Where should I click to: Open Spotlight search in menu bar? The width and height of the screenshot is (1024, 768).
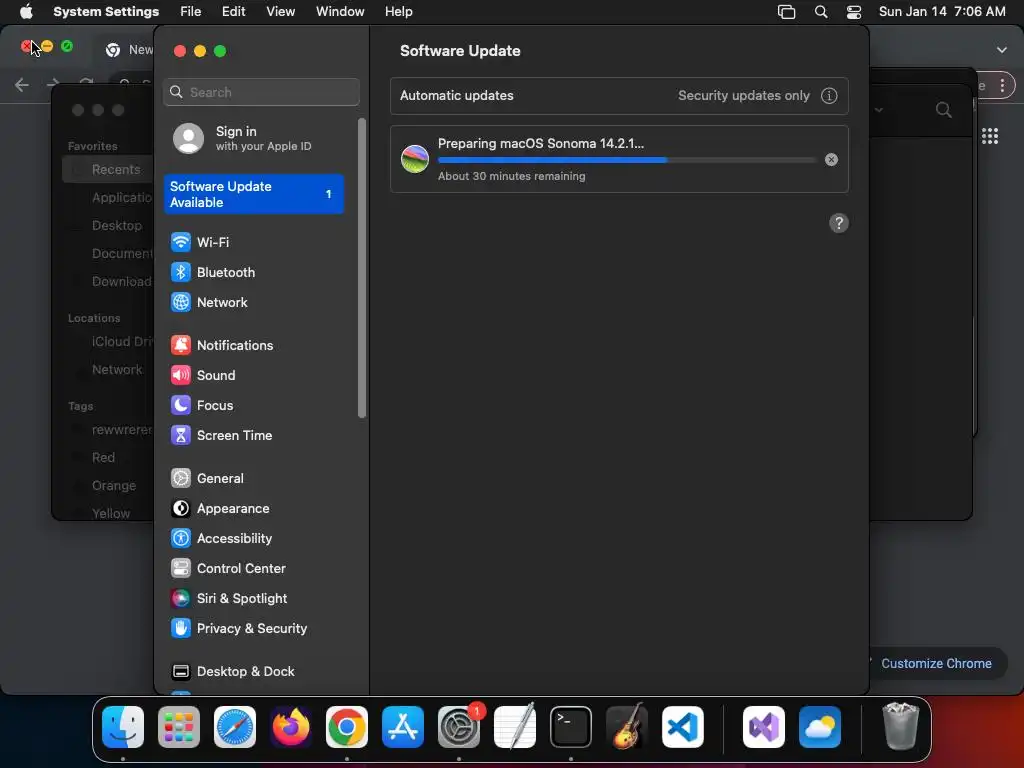pos(821,12)
